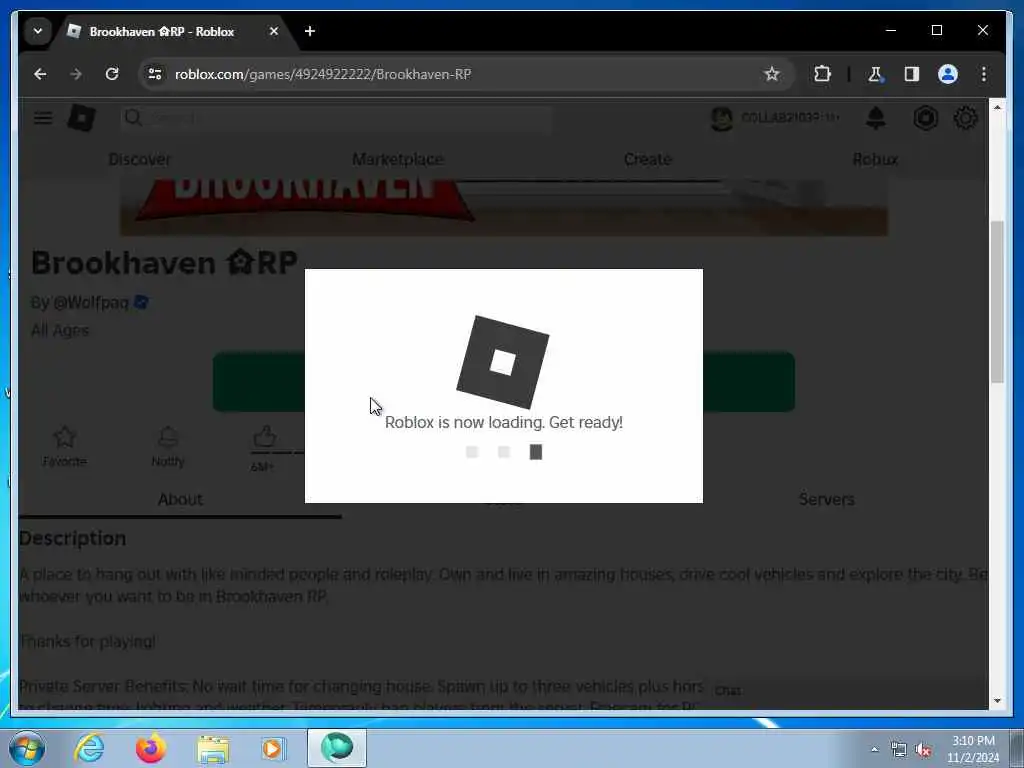Viewport: 1024px width, 768px height.
Task: Add a new browser tab
Action: [x=310, y=31]
